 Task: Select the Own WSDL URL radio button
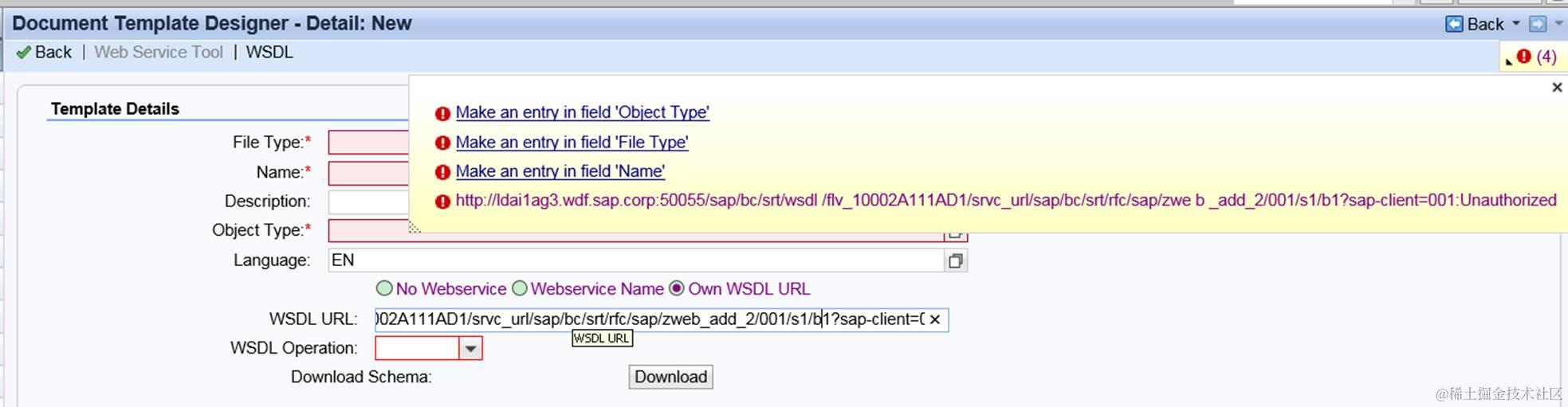(x=677, y=288)
